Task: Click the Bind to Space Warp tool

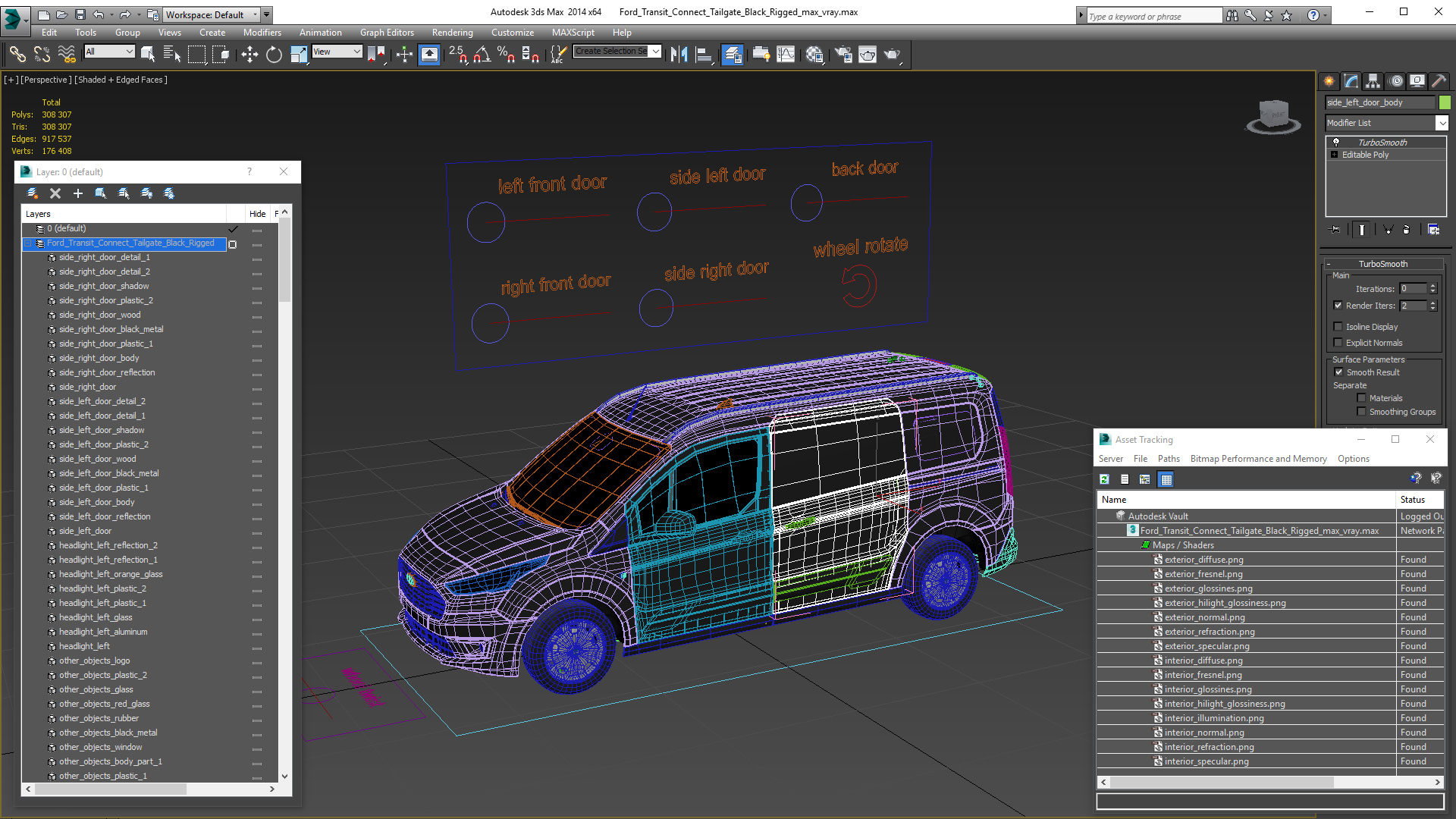Action: pos(67,54)
